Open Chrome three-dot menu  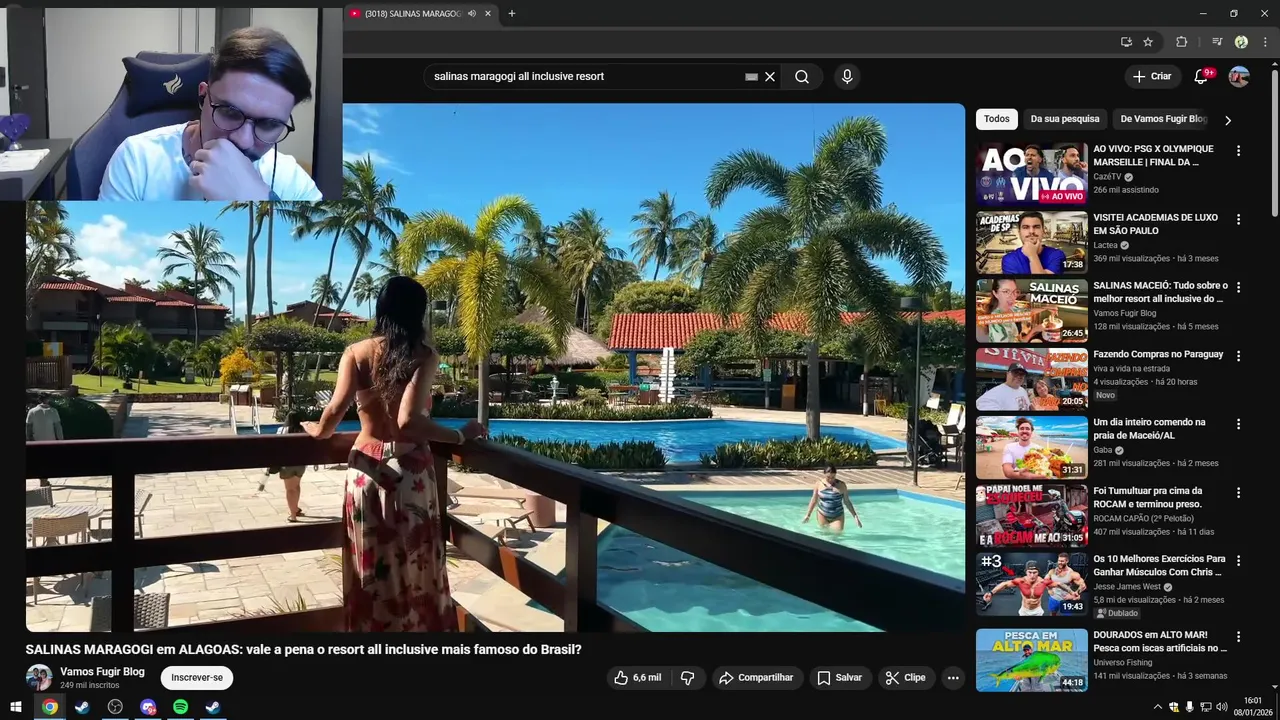click(x=1265, y=42)
